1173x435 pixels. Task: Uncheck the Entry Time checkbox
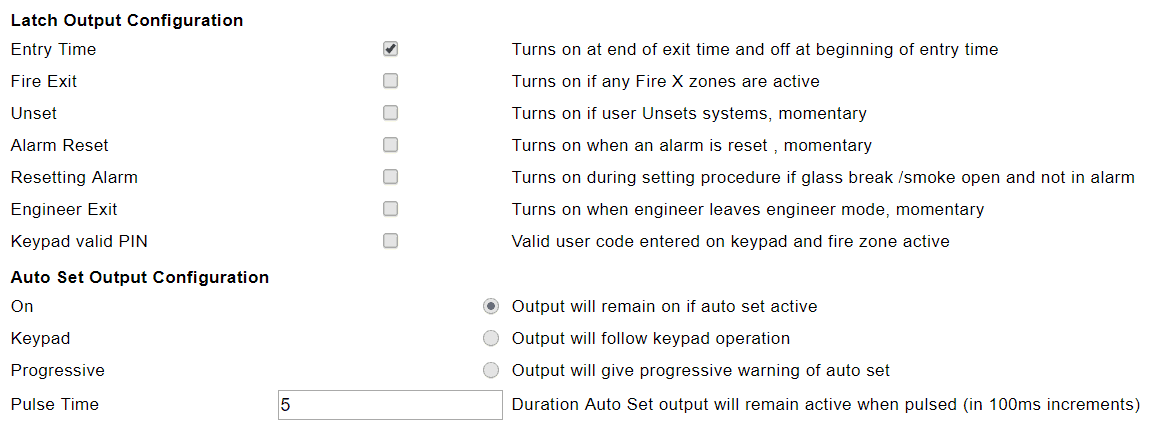tap(390, 49)
